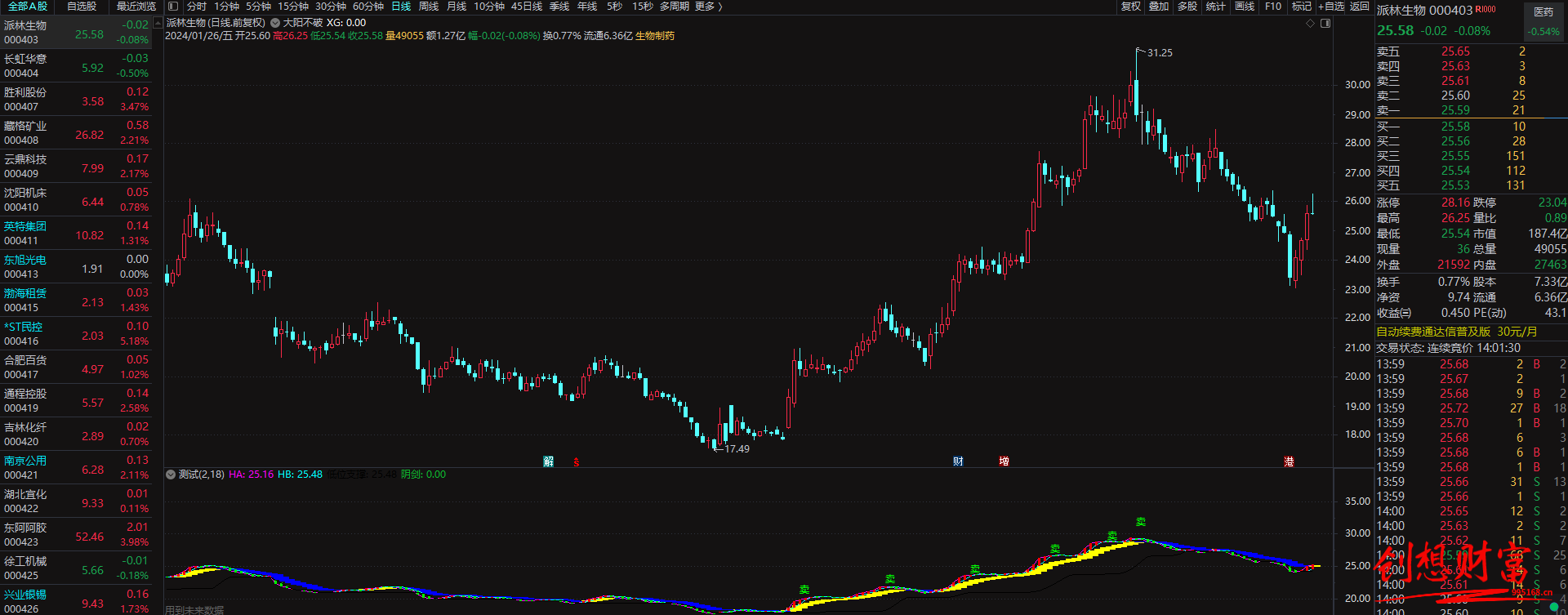
Task: Select the 年线 period
Action: (x=587, y=7)
